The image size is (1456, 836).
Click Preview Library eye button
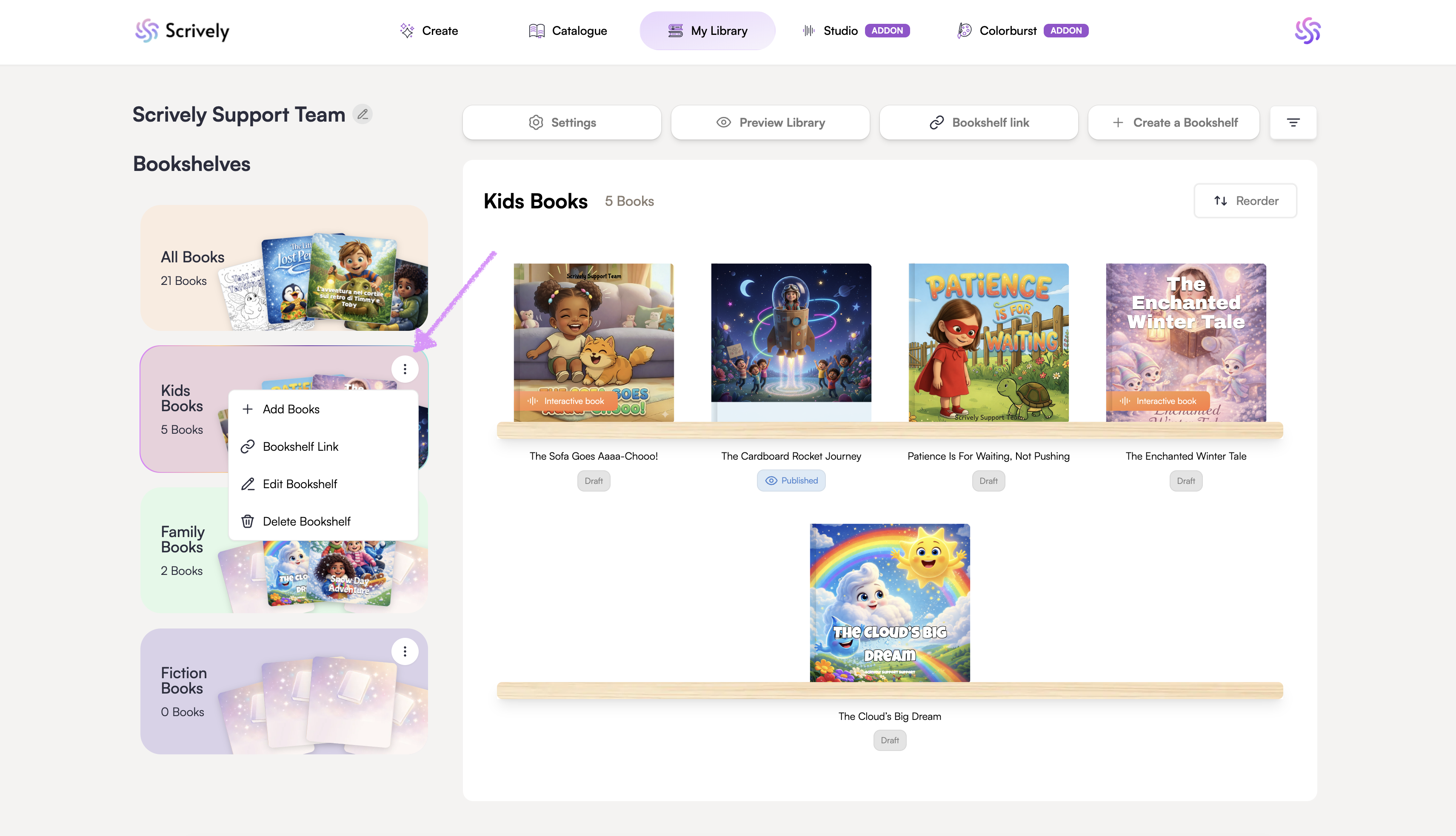(x=770, y=122)
